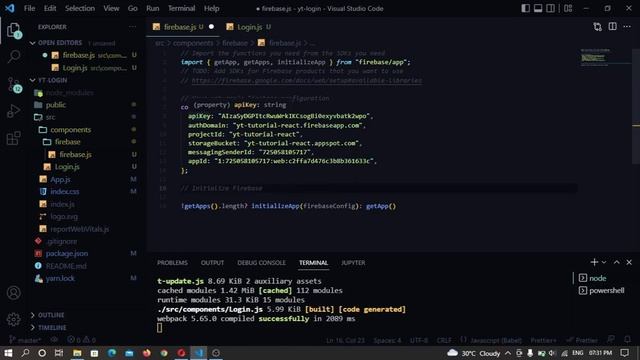The height and width of the screenshot is (360, 640).
Task: Click the master branch in status bar
Action: pos(24,340)
